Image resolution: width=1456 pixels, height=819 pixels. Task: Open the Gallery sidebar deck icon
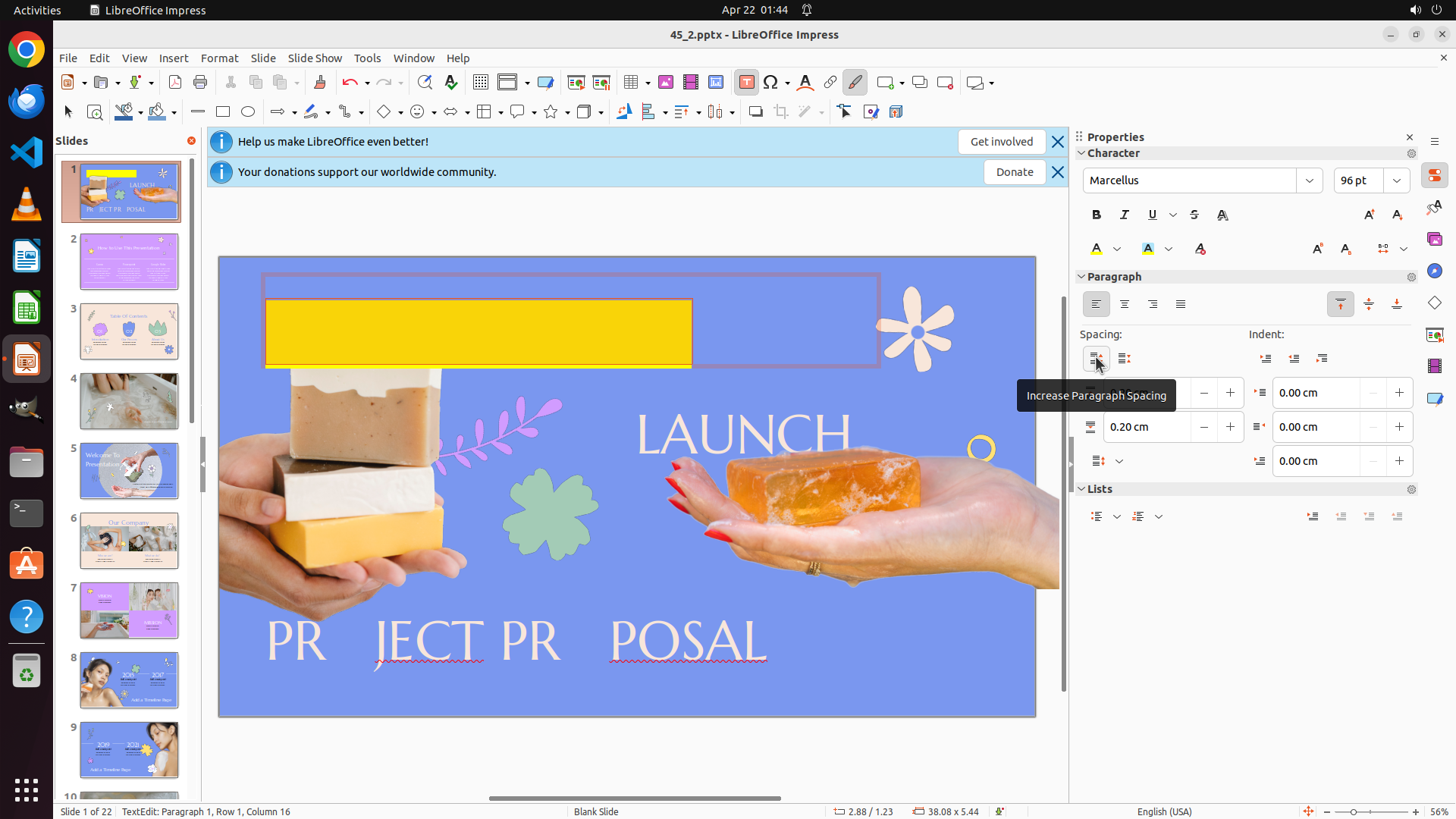point(1435,240)
